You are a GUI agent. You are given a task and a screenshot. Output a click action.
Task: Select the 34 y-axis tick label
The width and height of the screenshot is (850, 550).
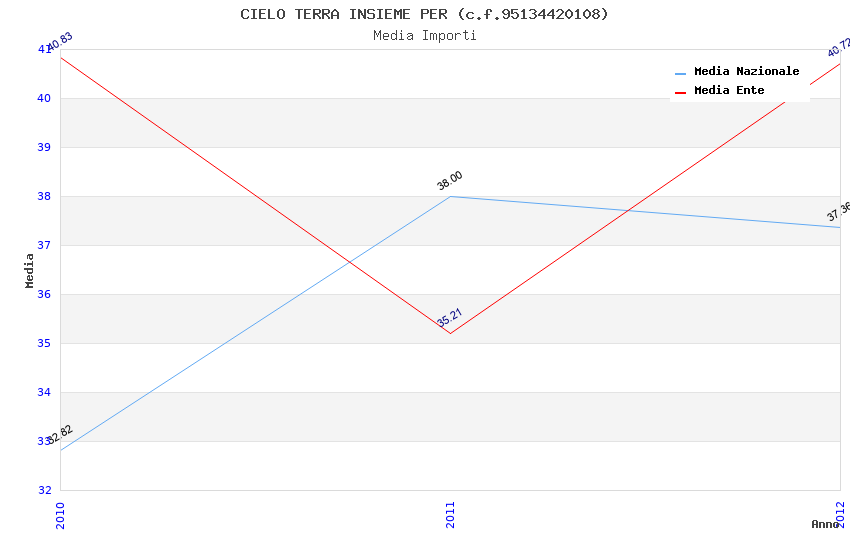click(45, 393)
